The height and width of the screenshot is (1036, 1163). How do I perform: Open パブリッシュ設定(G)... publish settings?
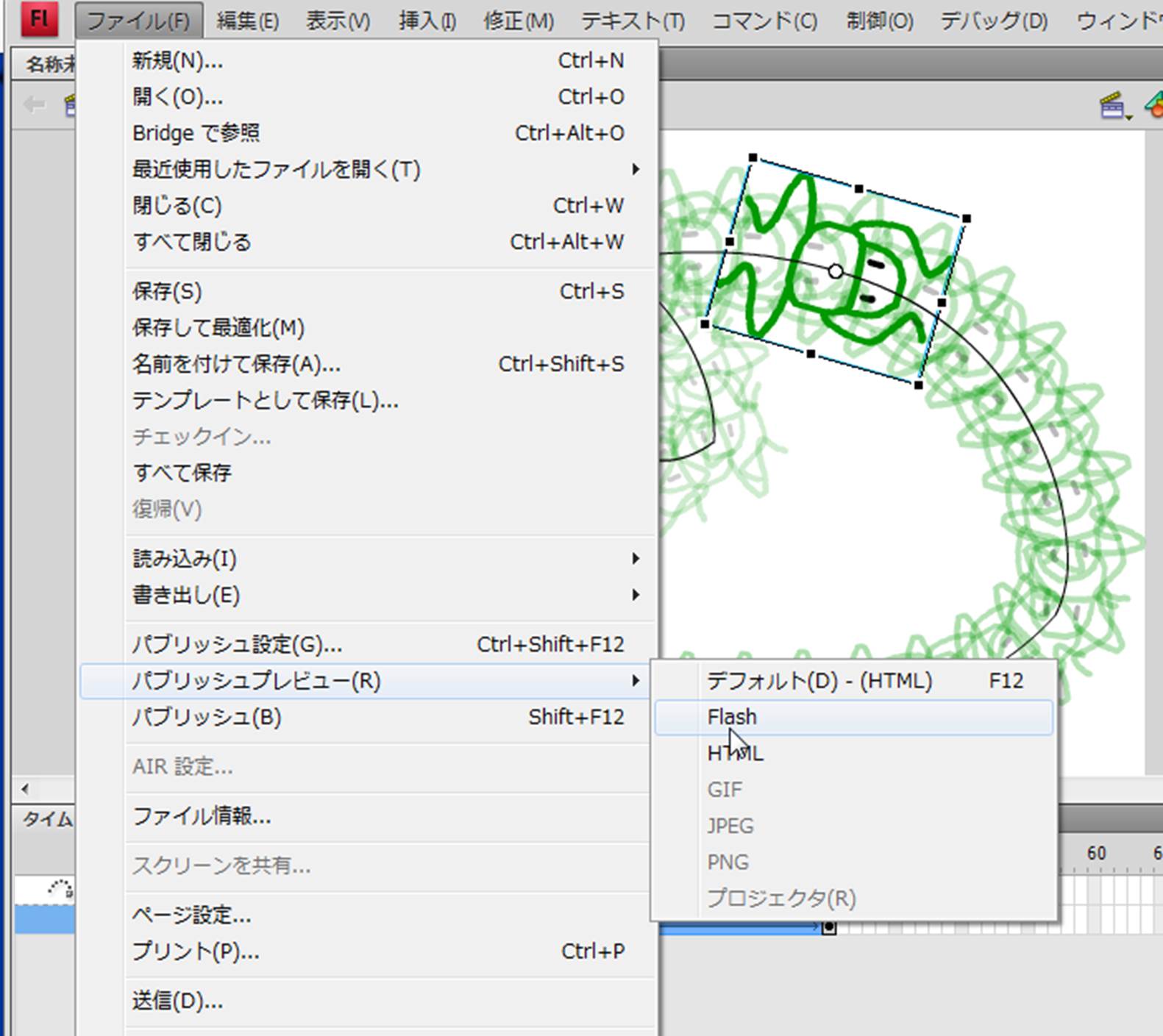coord(237,645)
